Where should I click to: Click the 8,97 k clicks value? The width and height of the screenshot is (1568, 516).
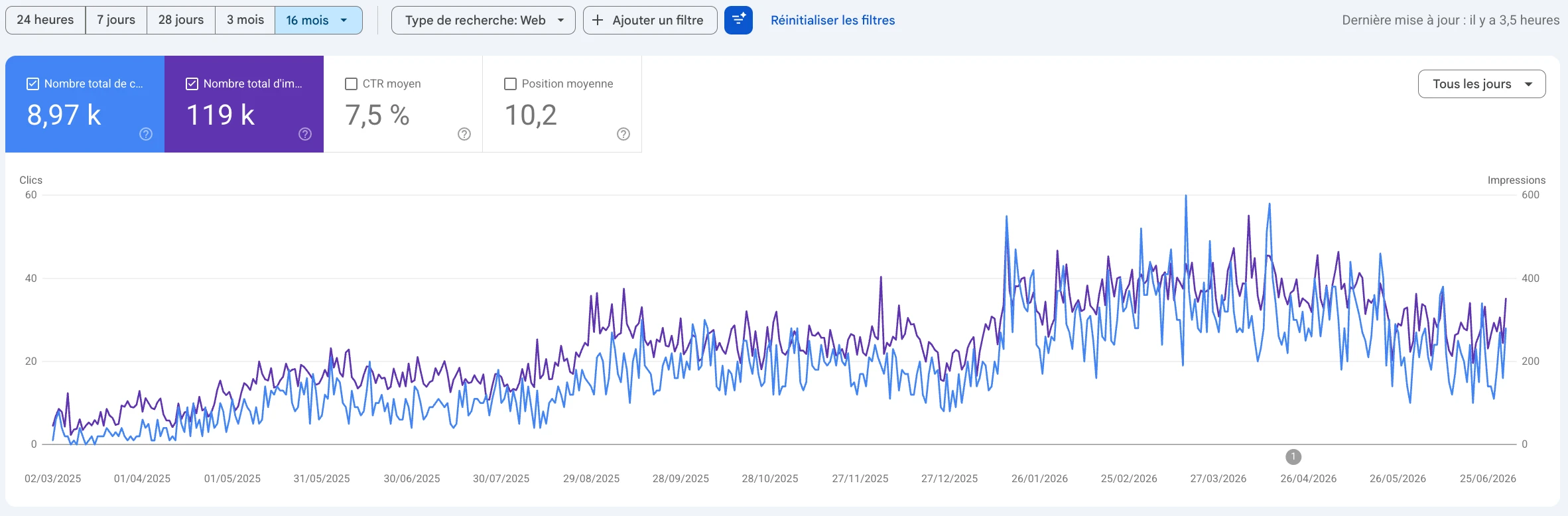tap(64, 115)
